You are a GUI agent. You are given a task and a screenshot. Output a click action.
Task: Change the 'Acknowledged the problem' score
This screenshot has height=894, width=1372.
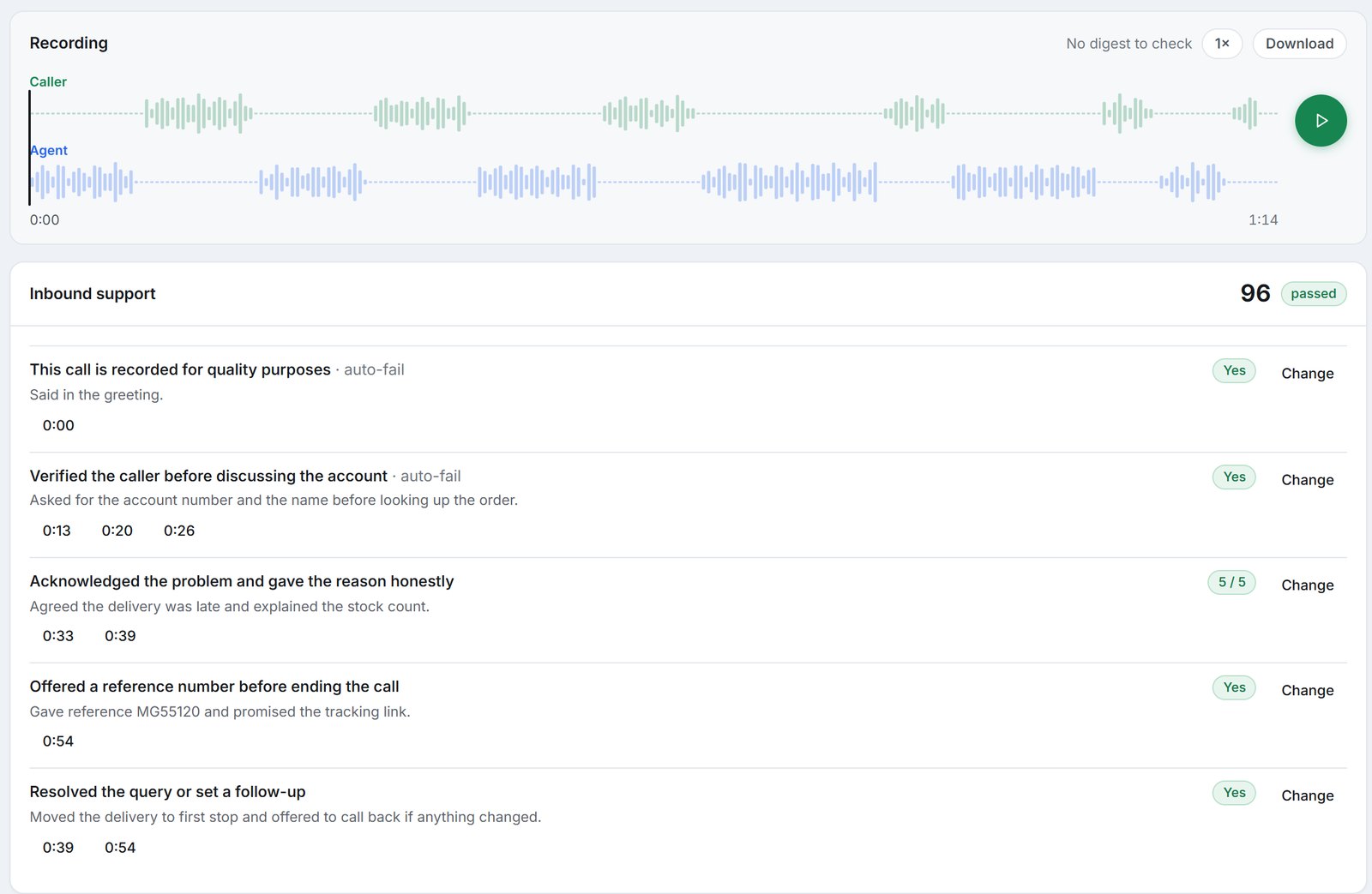click(1307, 585)
